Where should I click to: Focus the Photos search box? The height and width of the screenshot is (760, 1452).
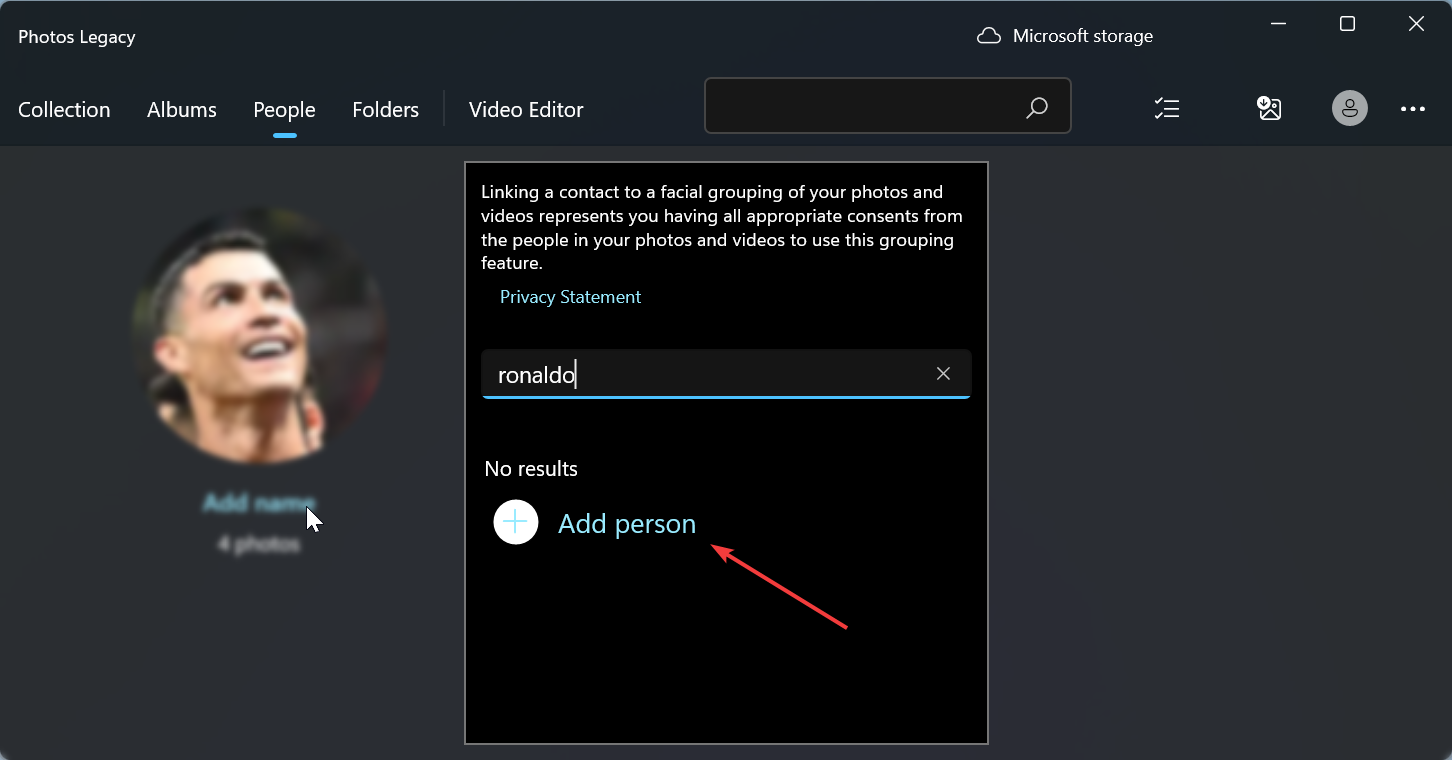888,106
